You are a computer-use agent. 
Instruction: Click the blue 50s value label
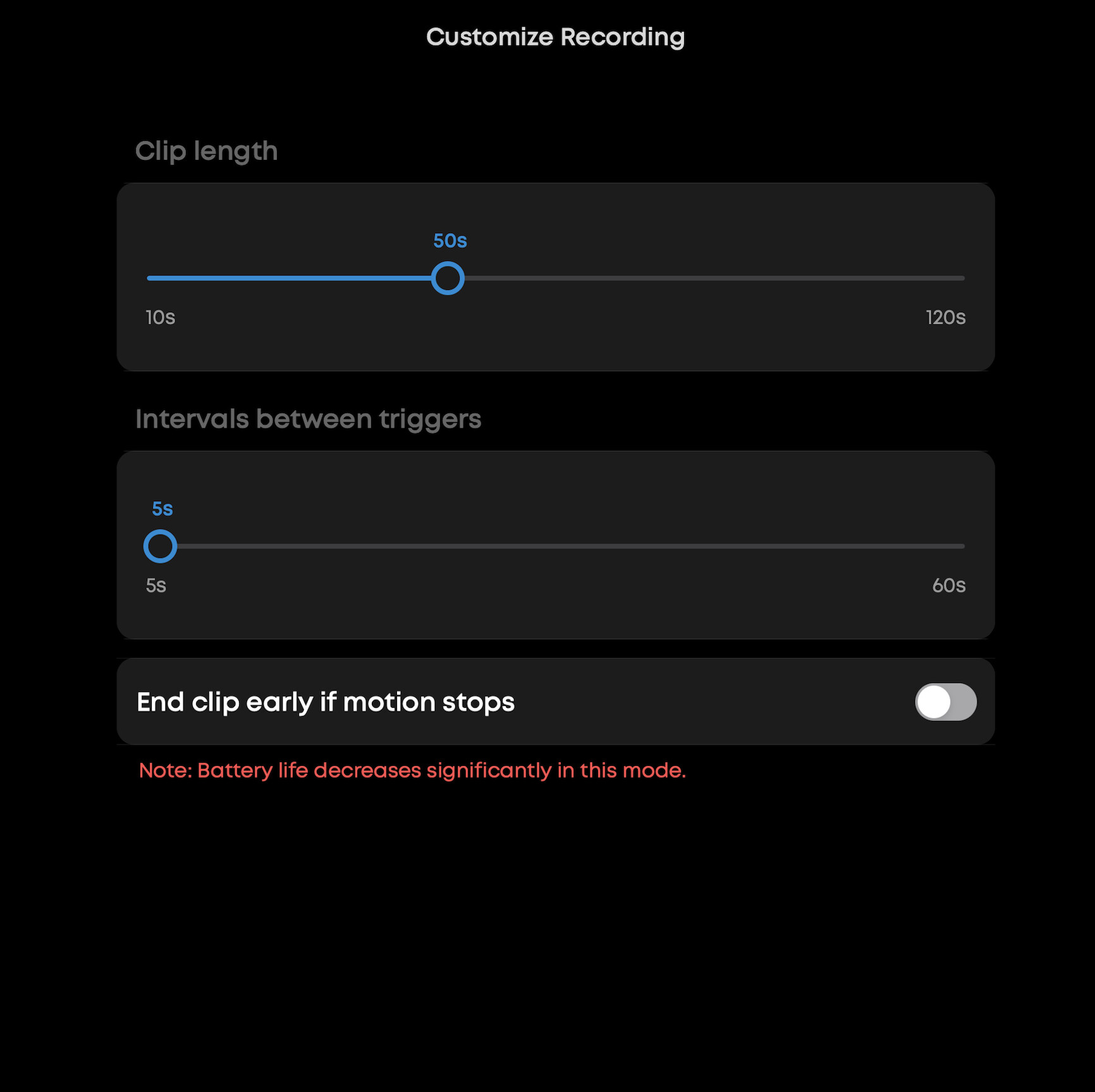tap(450, 241)
